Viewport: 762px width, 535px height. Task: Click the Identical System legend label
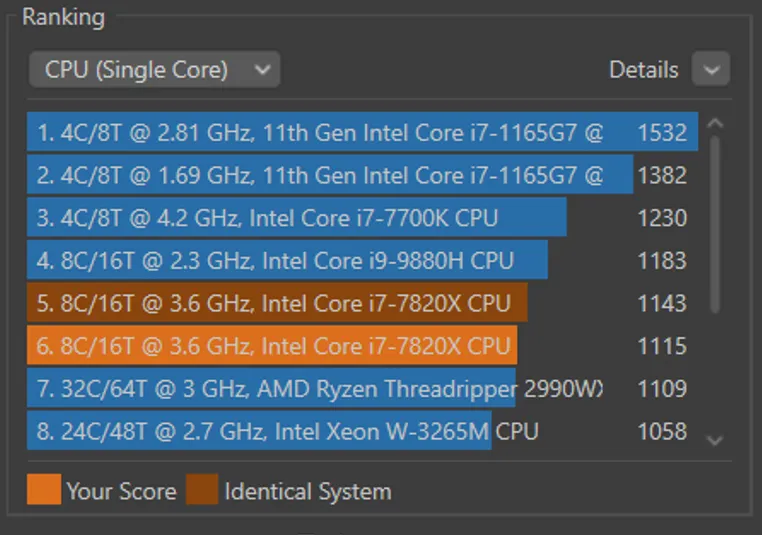(308, 492)
